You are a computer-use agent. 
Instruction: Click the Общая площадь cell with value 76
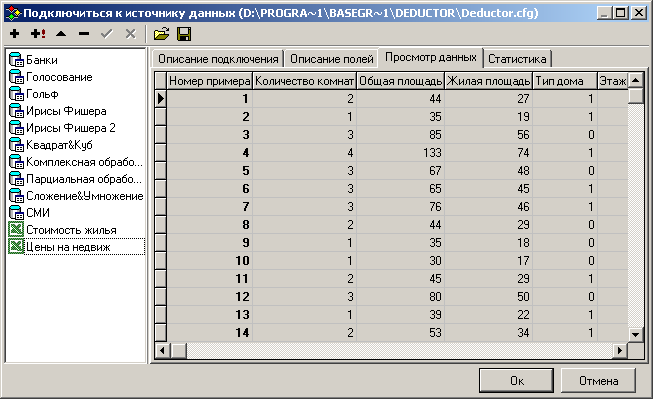coord(400,207)
